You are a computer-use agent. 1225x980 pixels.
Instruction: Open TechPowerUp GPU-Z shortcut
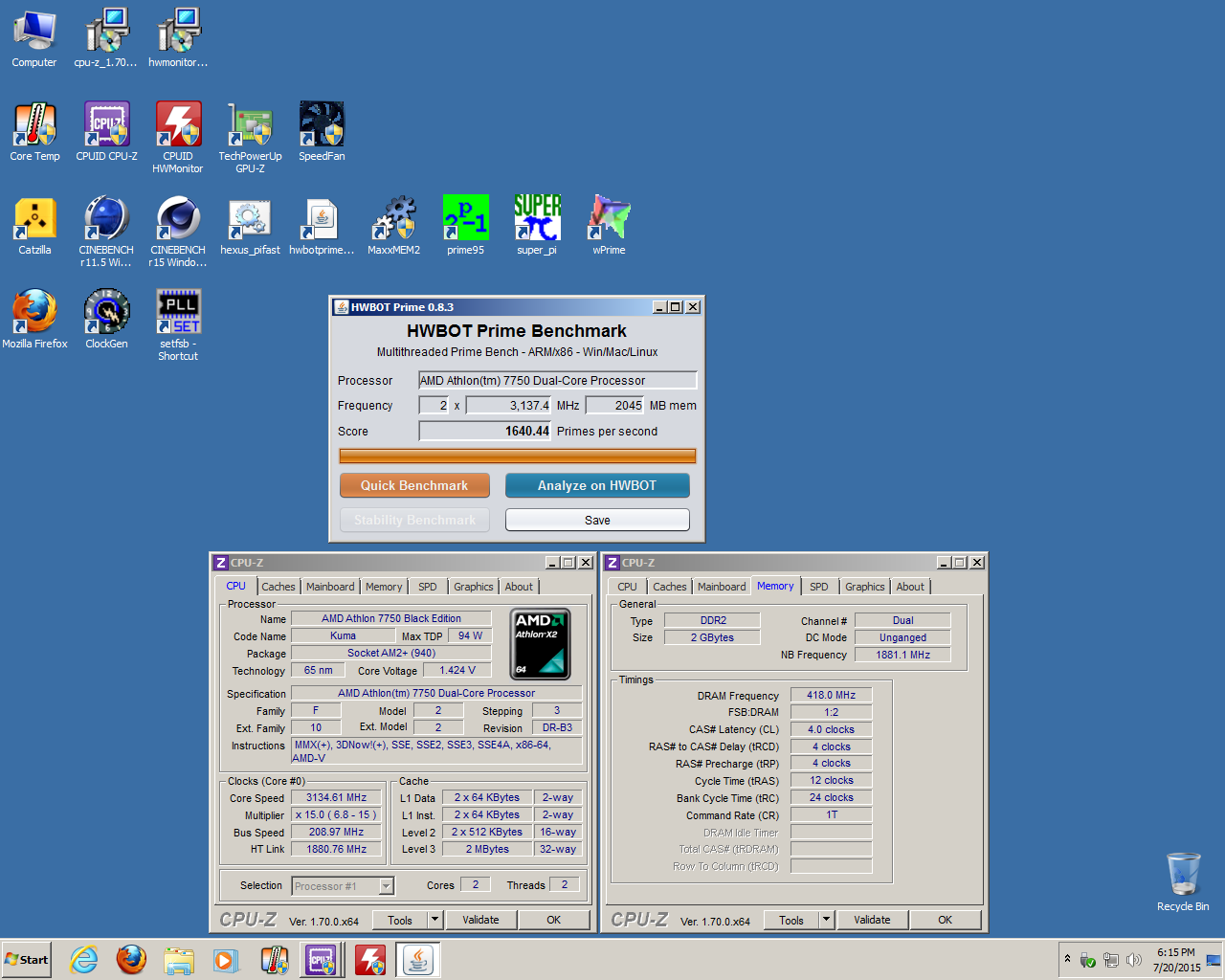[250, 137]
